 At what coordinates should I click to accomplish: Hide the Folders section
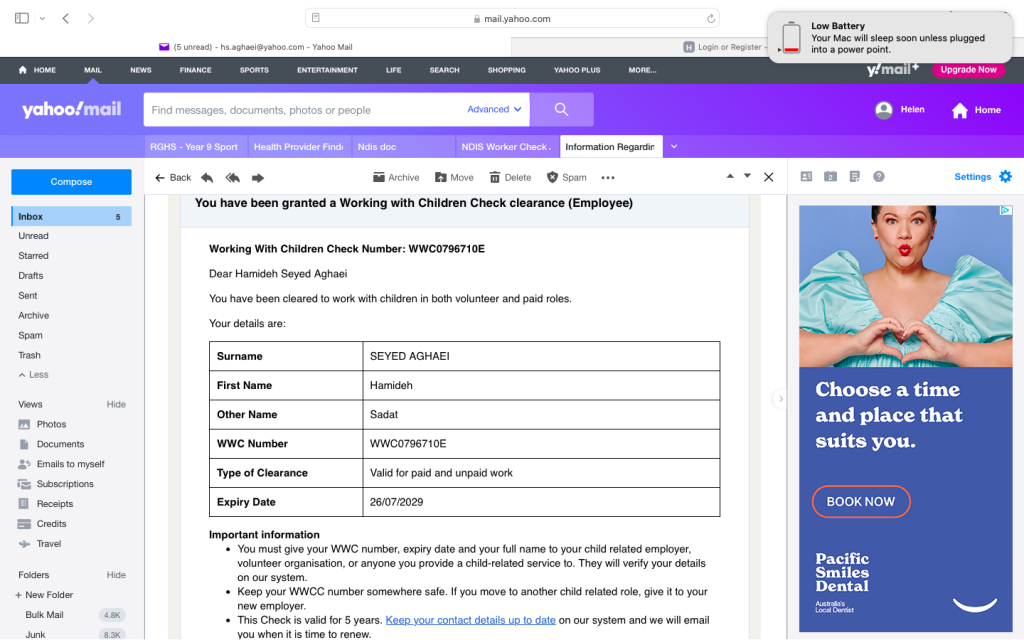[x=116, y=575]
